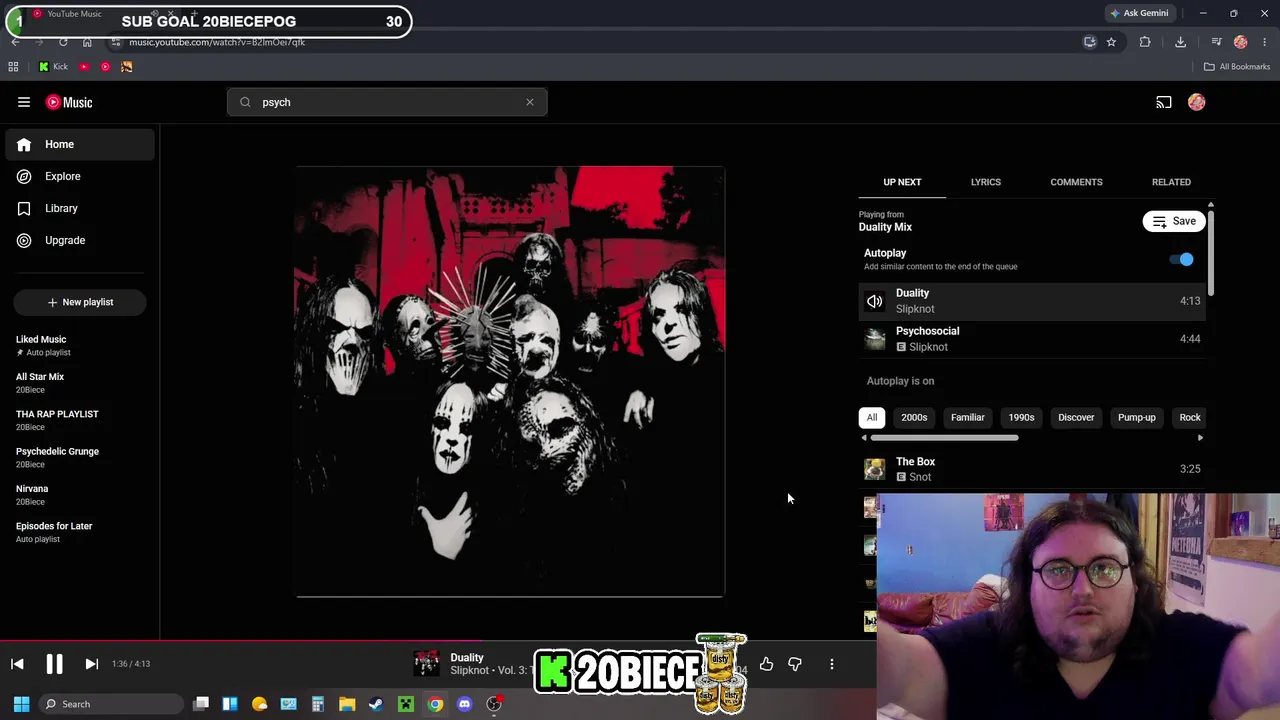Filter autoplay by Pump-up
Viewport: 1280px width, 720px height.
coord(1137,417)
